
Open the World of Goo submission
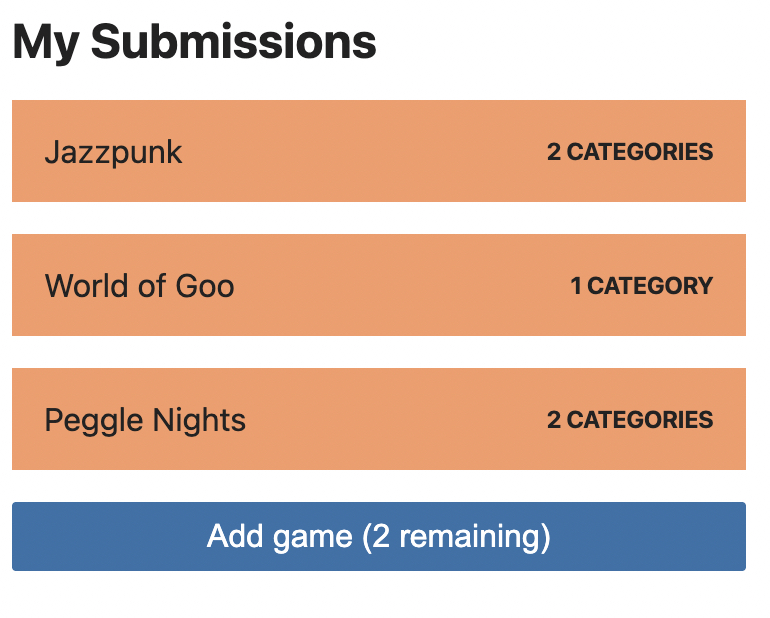click(378, 285)
